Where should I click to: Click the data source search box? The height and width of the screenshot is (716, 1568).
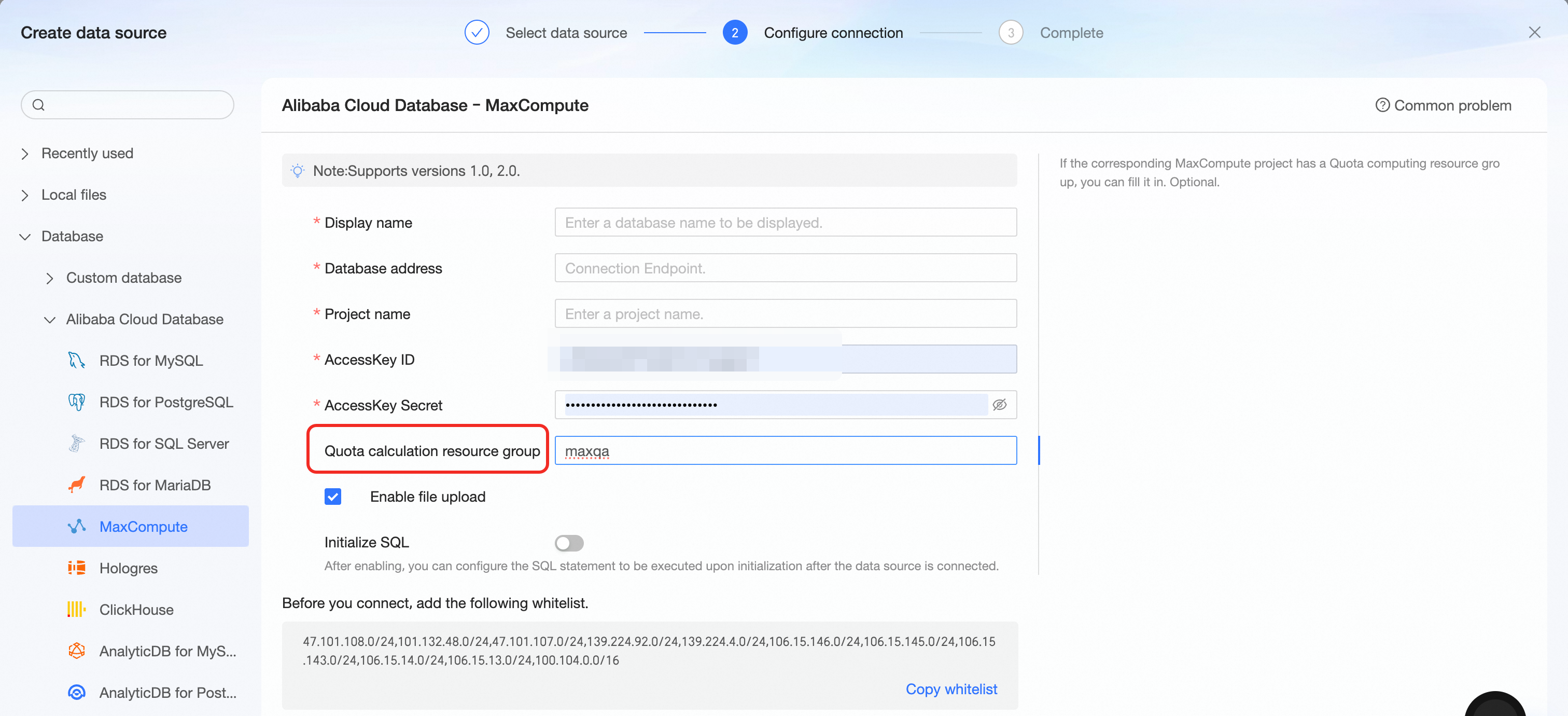(128, 105)
